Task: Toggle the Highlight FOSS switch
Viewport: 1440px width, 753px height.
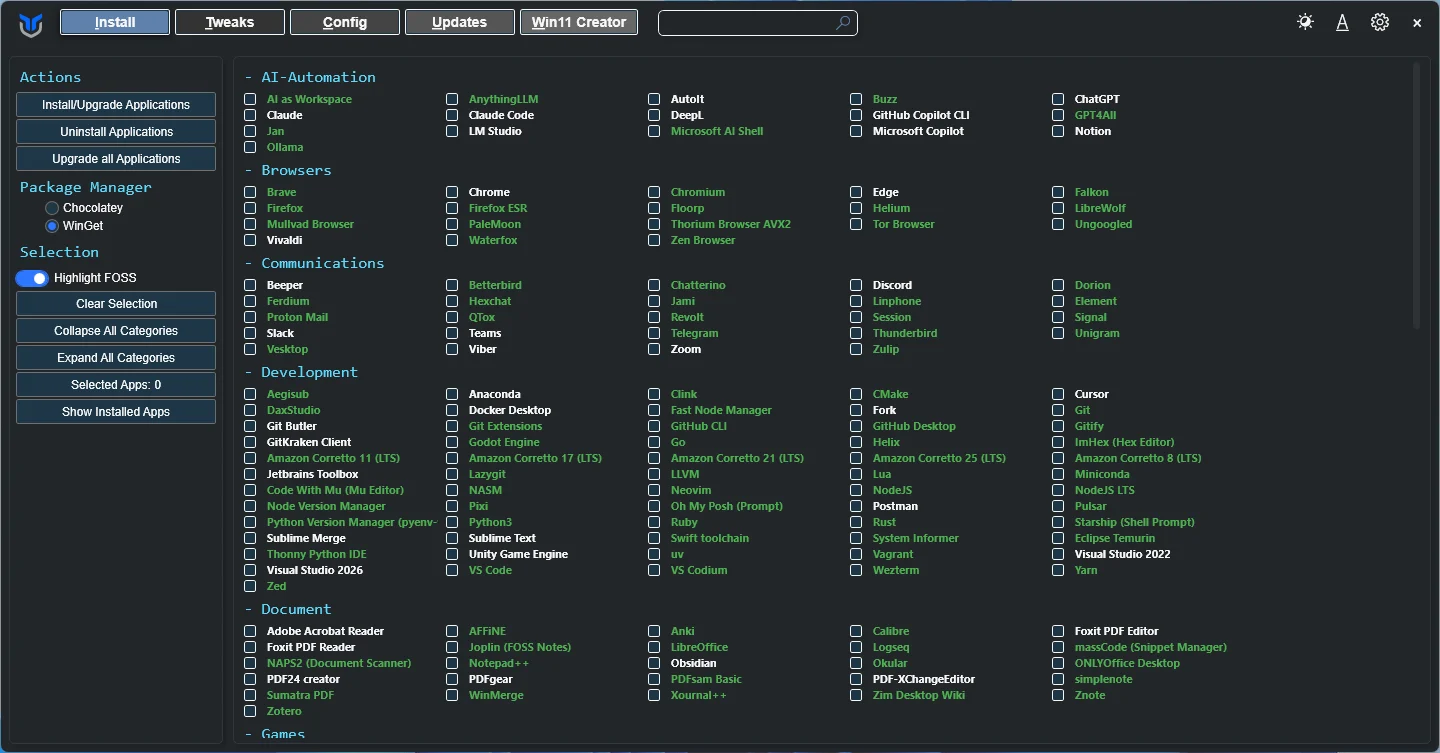Action: coord(32,278)
